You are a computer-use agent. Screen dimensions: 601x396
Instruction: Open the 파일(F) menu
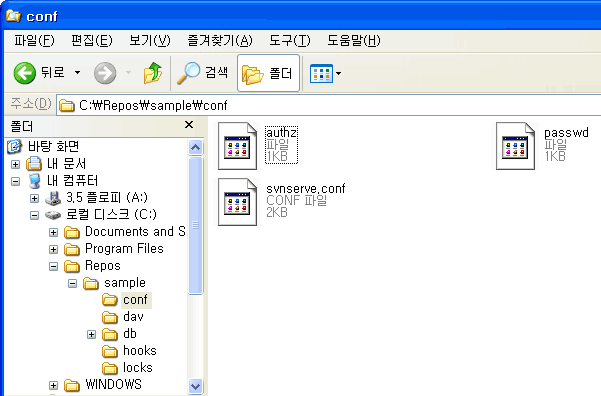34,40
